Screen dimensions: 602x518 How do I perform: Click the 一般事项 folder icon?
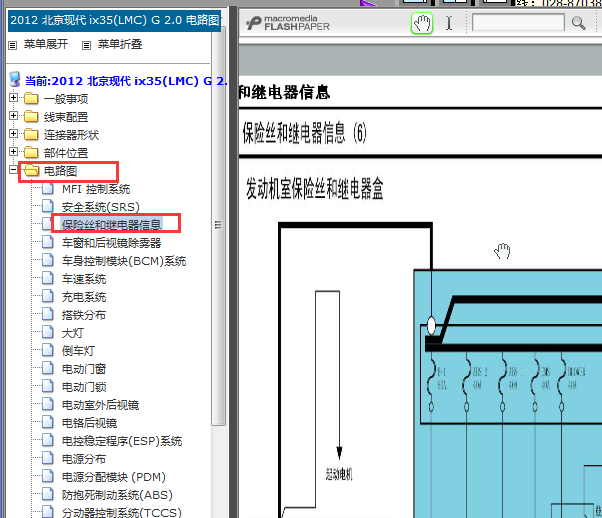pos(31,99)
